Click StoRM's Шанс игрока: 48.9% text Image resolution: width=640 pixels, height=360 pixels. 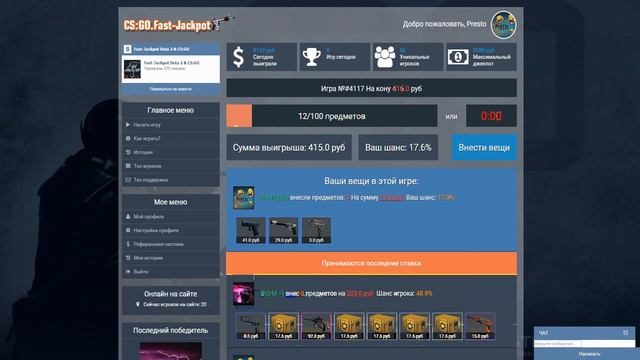click(404, 293)
